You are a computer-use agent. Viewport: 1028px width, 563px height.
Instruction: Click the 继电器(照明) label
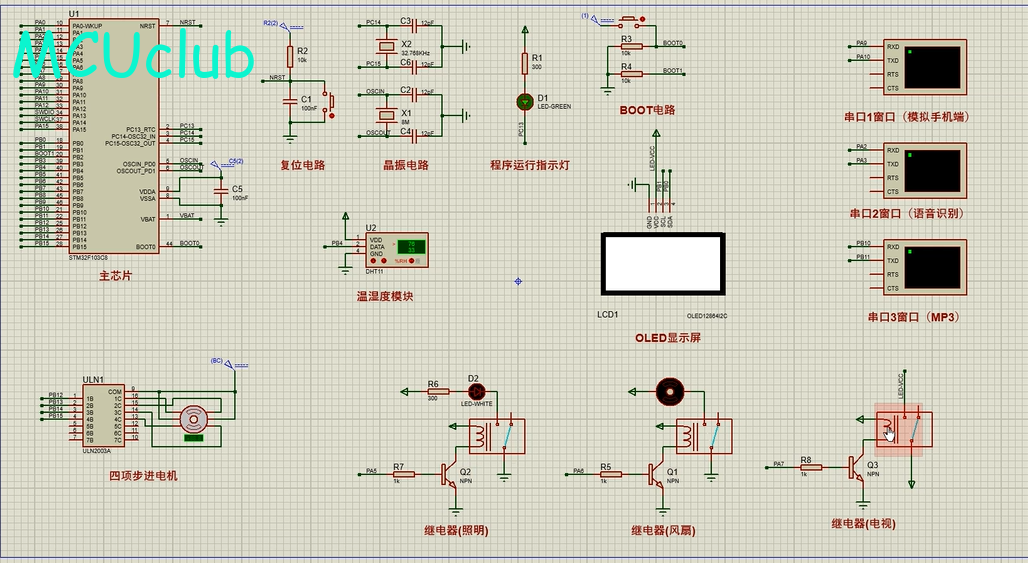pos(456,530)
